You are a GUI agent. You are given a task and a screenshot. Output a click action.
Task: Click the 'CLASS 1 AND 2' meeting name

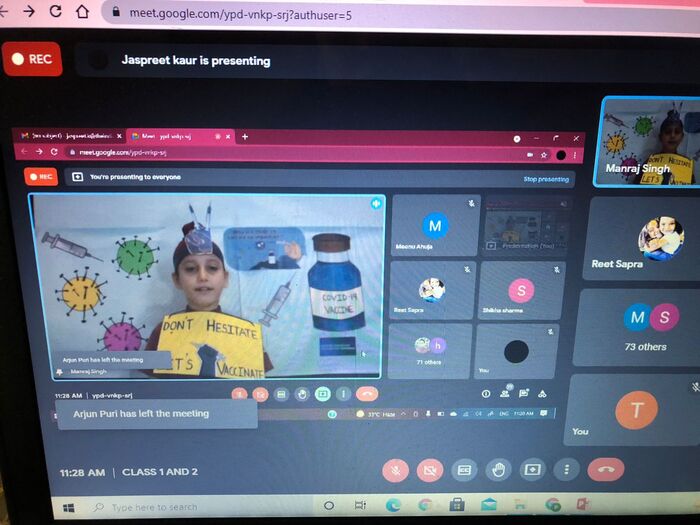[160, 472]
